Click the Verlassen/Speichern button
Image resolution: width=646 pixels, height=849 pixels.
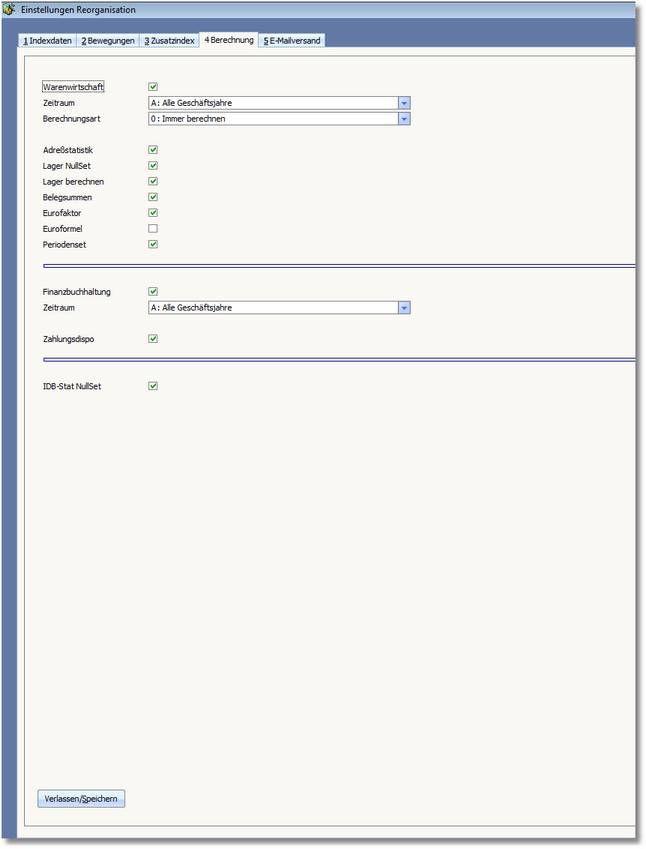(x=81, y=799)
